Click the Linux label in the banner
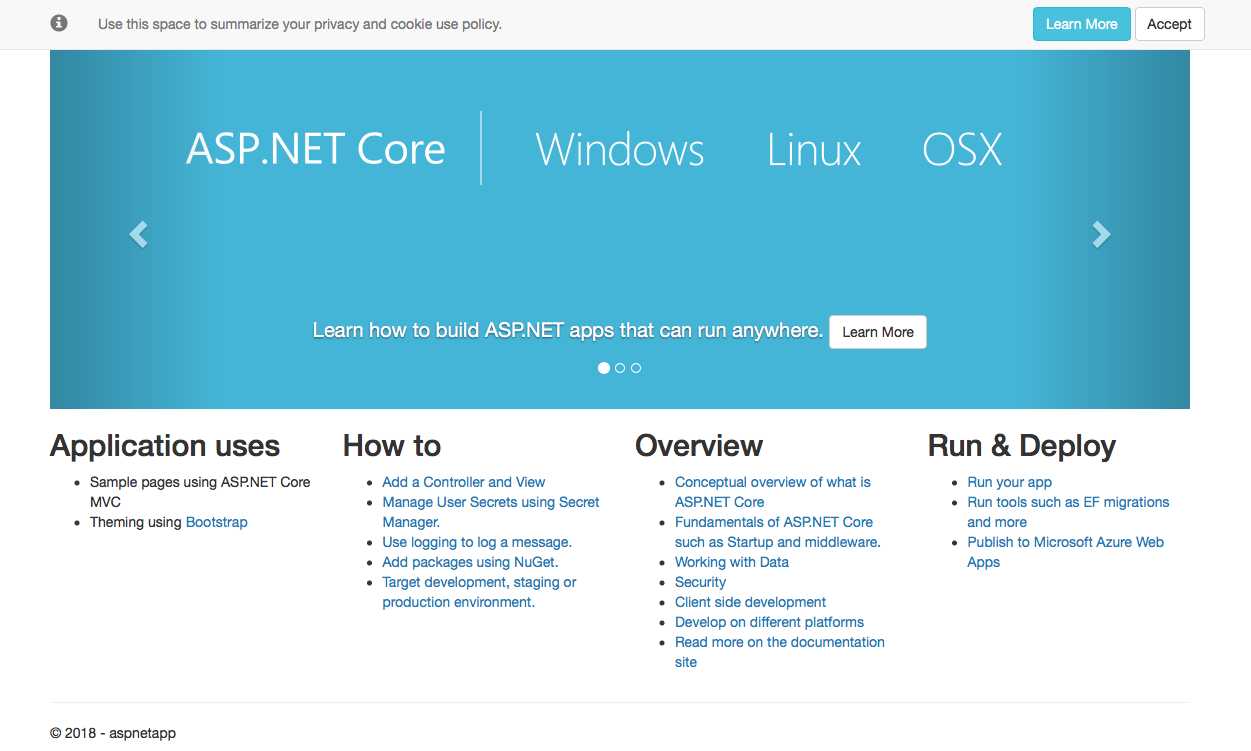The height and width of the screenshot is (751, 1251). click(x=814, y=150)
